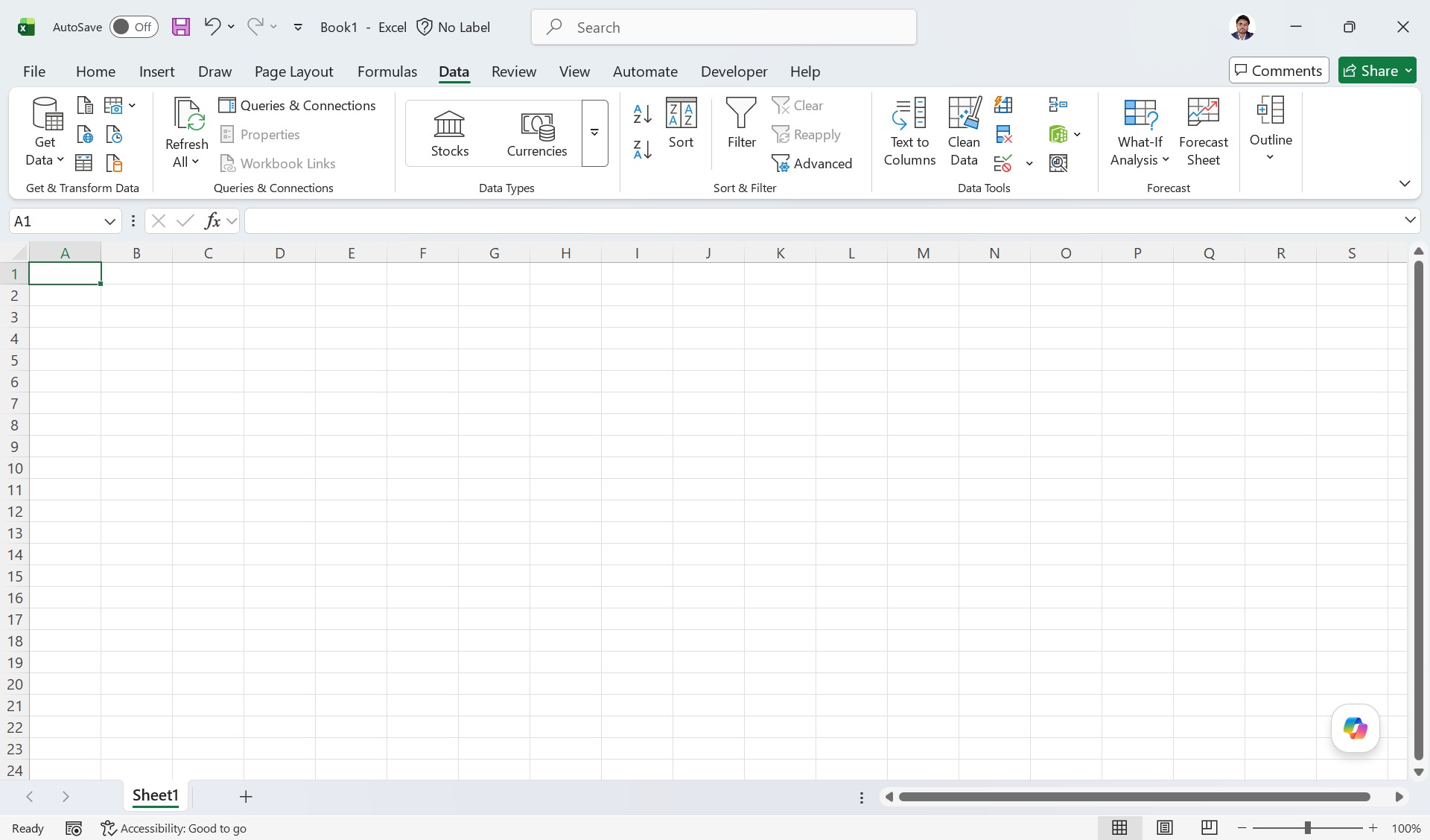This screenshot has width=1430, height=840.
Task: Expand the Outline group
Action: click(1271, 129)
